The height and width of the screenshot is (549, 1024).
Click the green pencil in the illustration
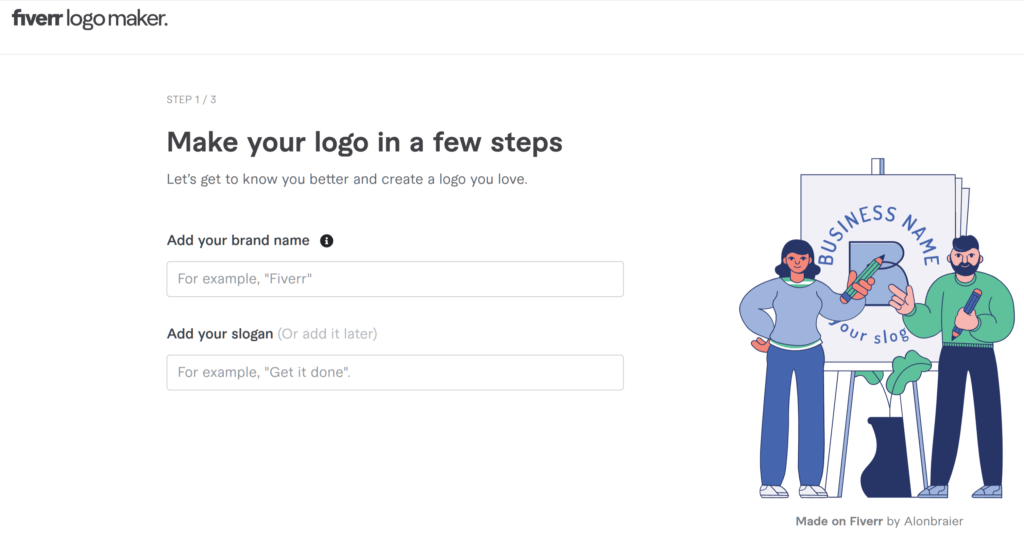click(862, 279)
